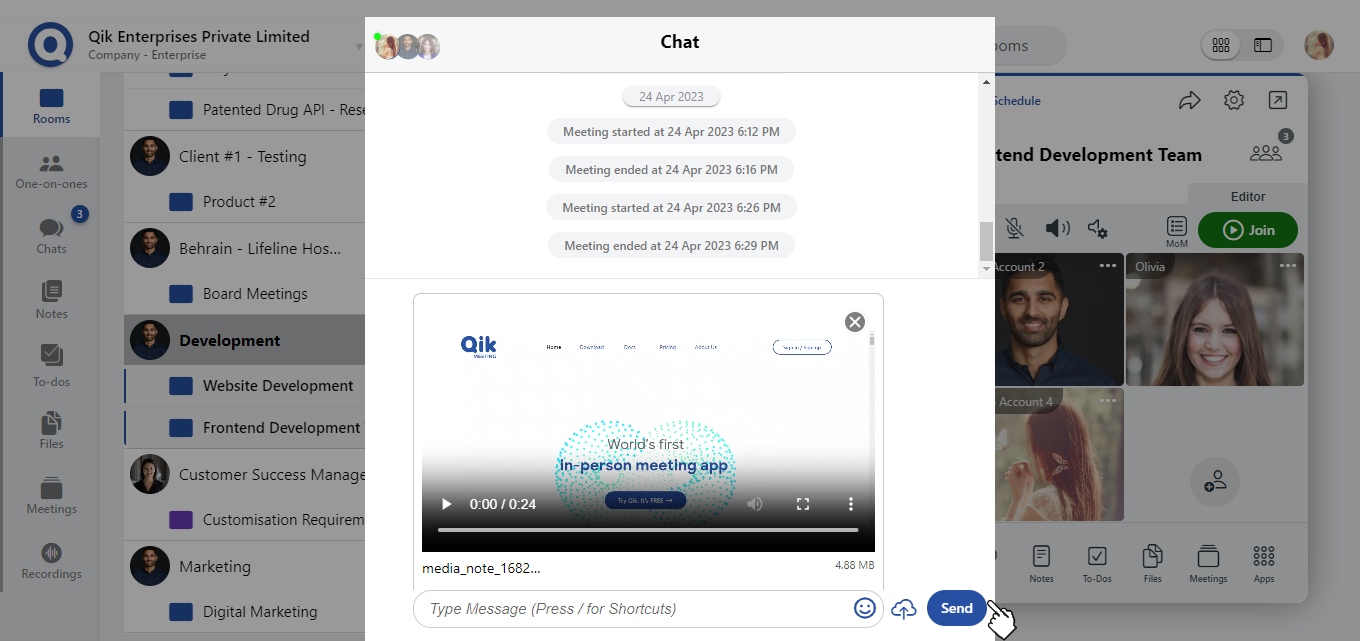
Task: Click the emoji smiley icon in message box
Action: point(865,608)
